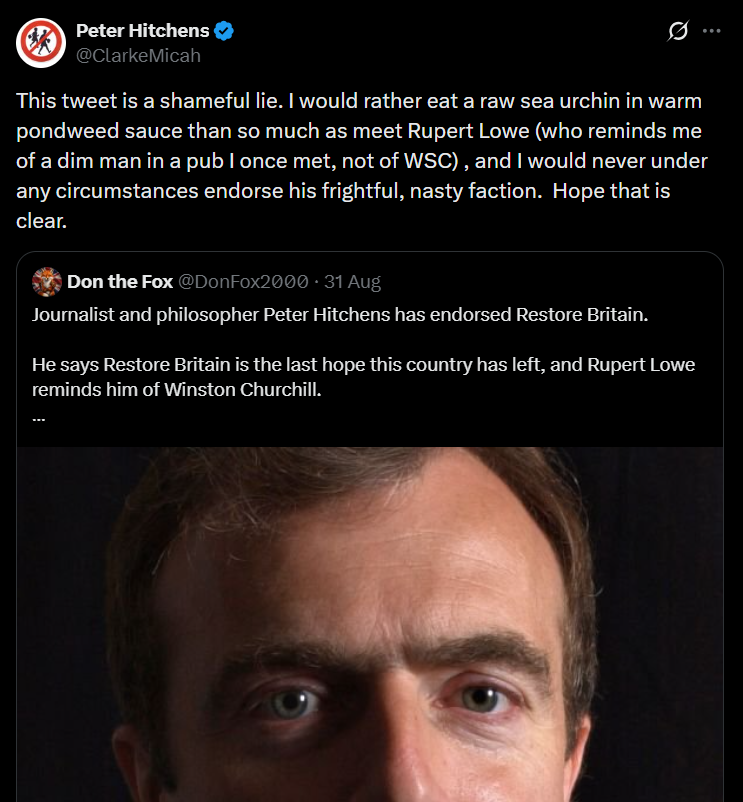Image resolution: width=743 pixels, height=802 pixels.
Task: Open the @ClarkeMicah handle link
Action: click(138, 55)
